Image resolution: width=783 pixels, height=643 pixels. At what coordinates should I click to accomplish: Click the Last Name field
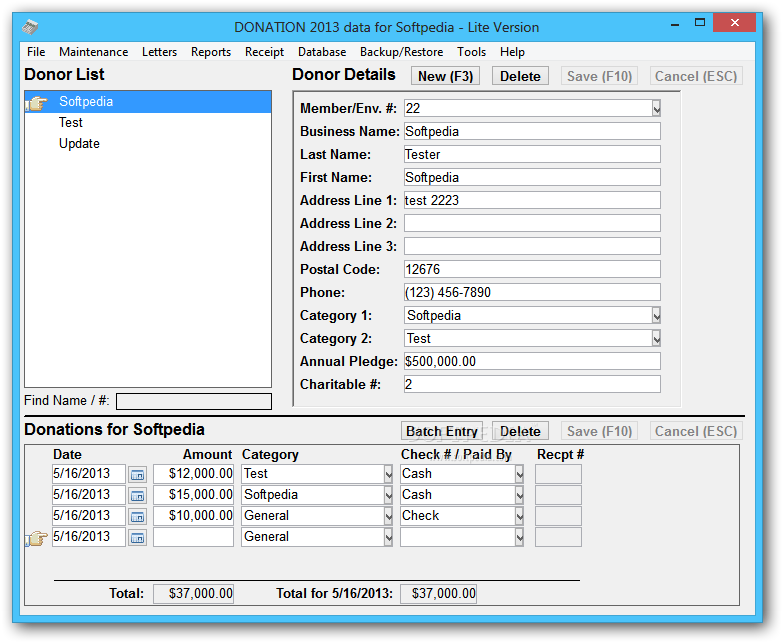click(532, 154)
